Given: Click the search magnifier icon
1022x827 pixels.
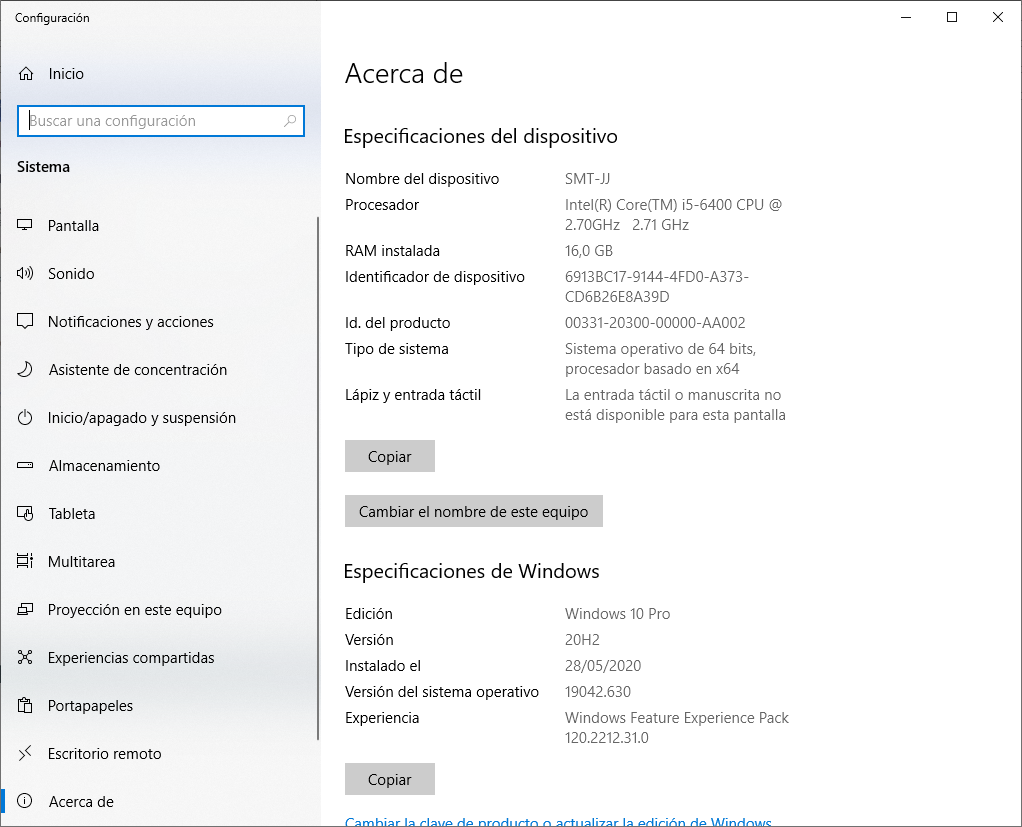Looking at the screenshot, I should 290,121.
